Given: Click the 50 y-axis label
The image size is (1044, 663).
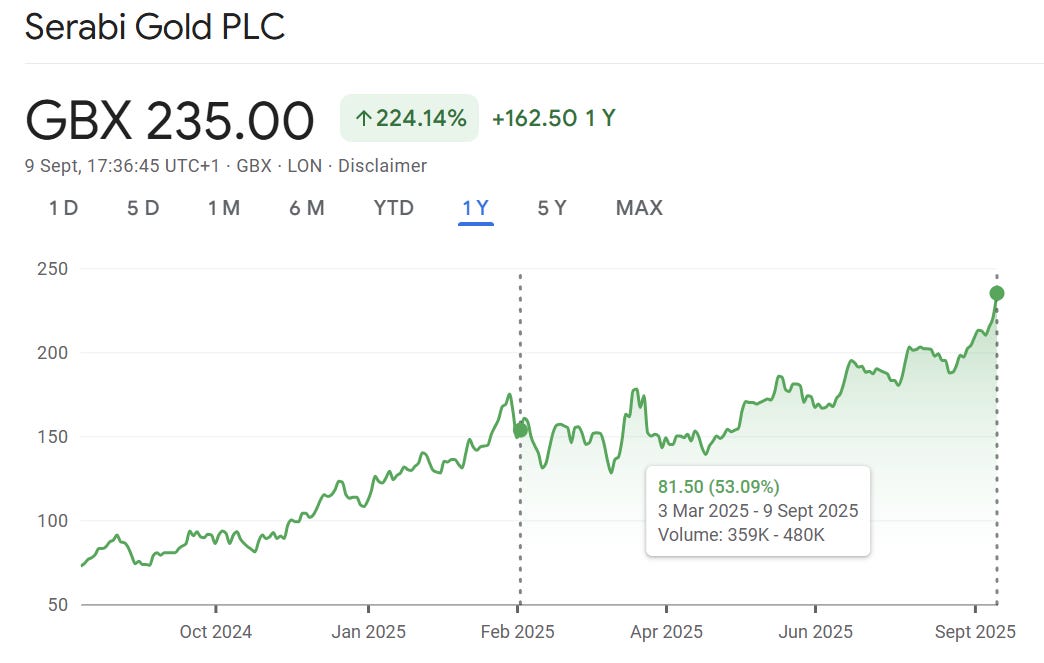Looking at the screenshot, I should [58, 604].
